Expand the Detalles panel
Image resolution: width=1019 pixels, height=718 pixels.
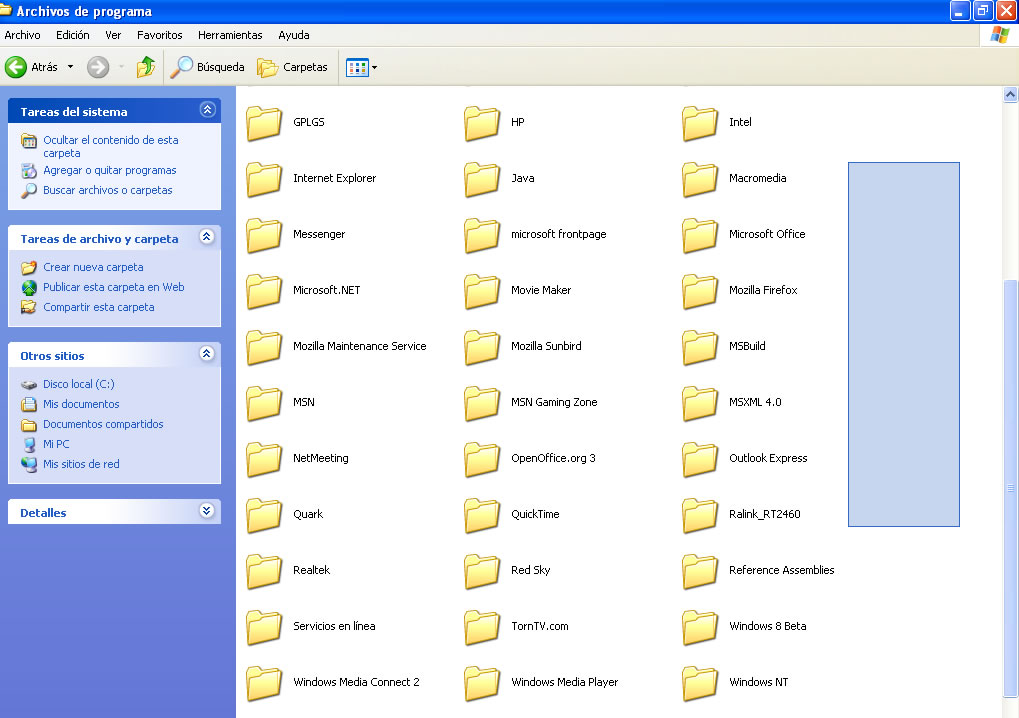[207, 511]
